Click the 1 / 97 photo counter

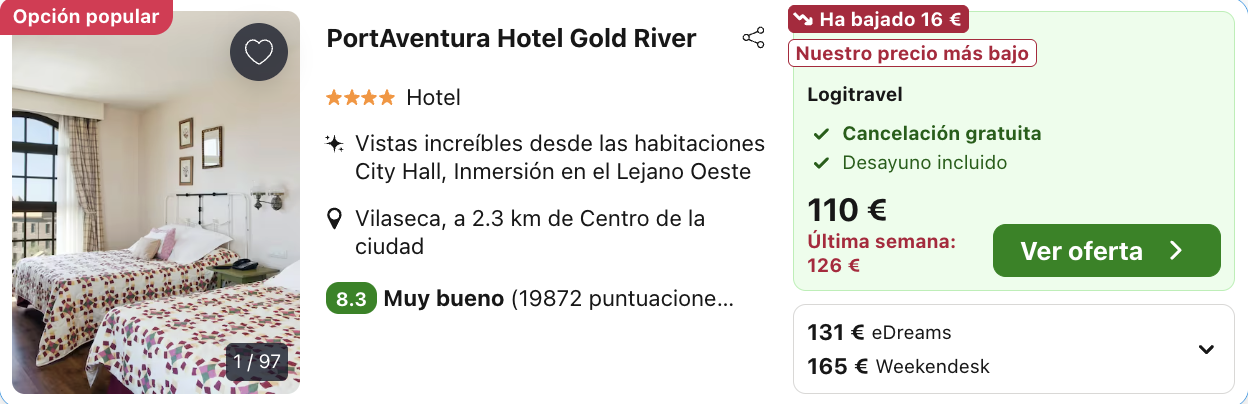(257, 362)
